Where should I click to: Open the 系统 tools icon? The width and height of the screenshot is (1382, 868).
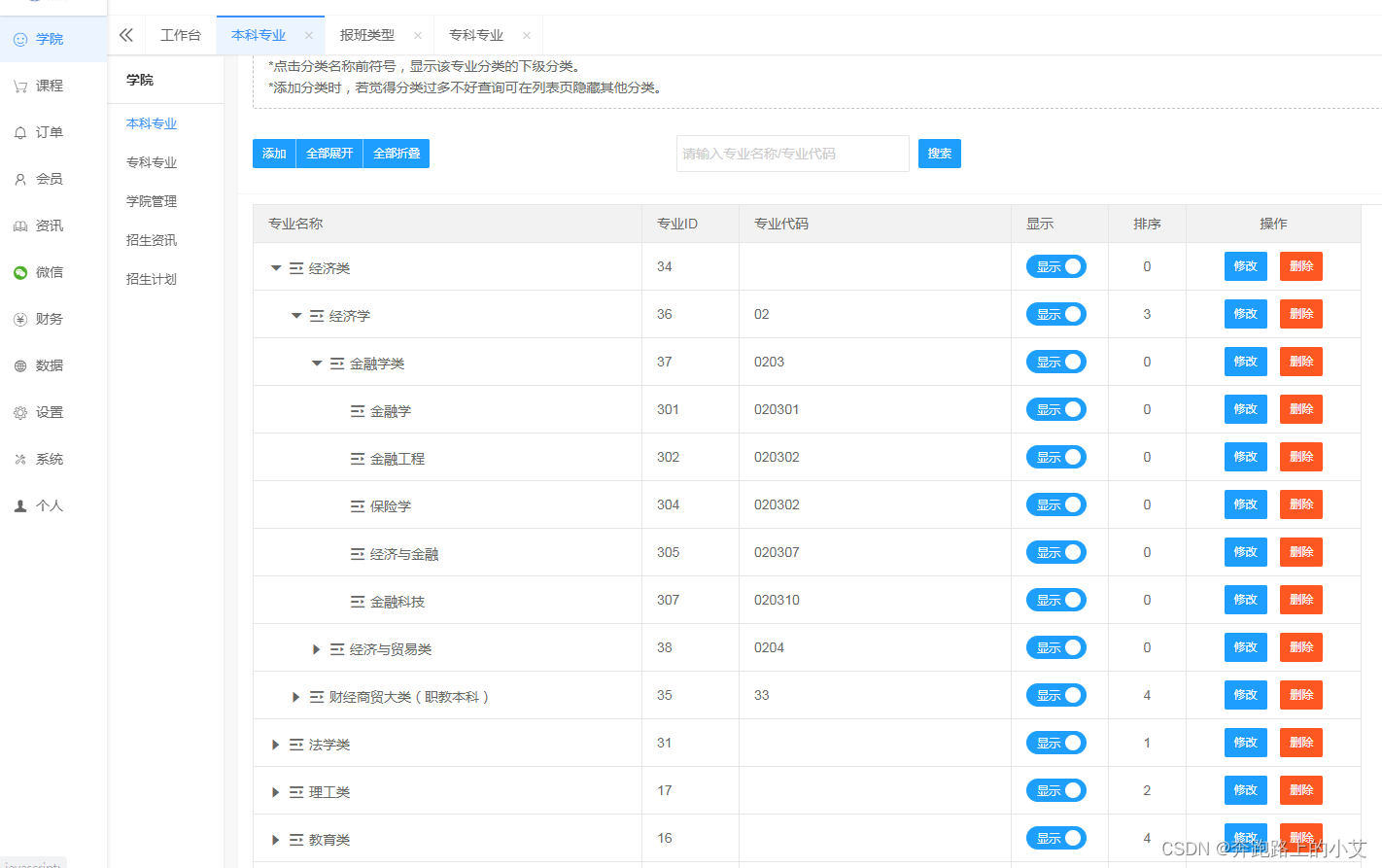click(x=20, y=460)
